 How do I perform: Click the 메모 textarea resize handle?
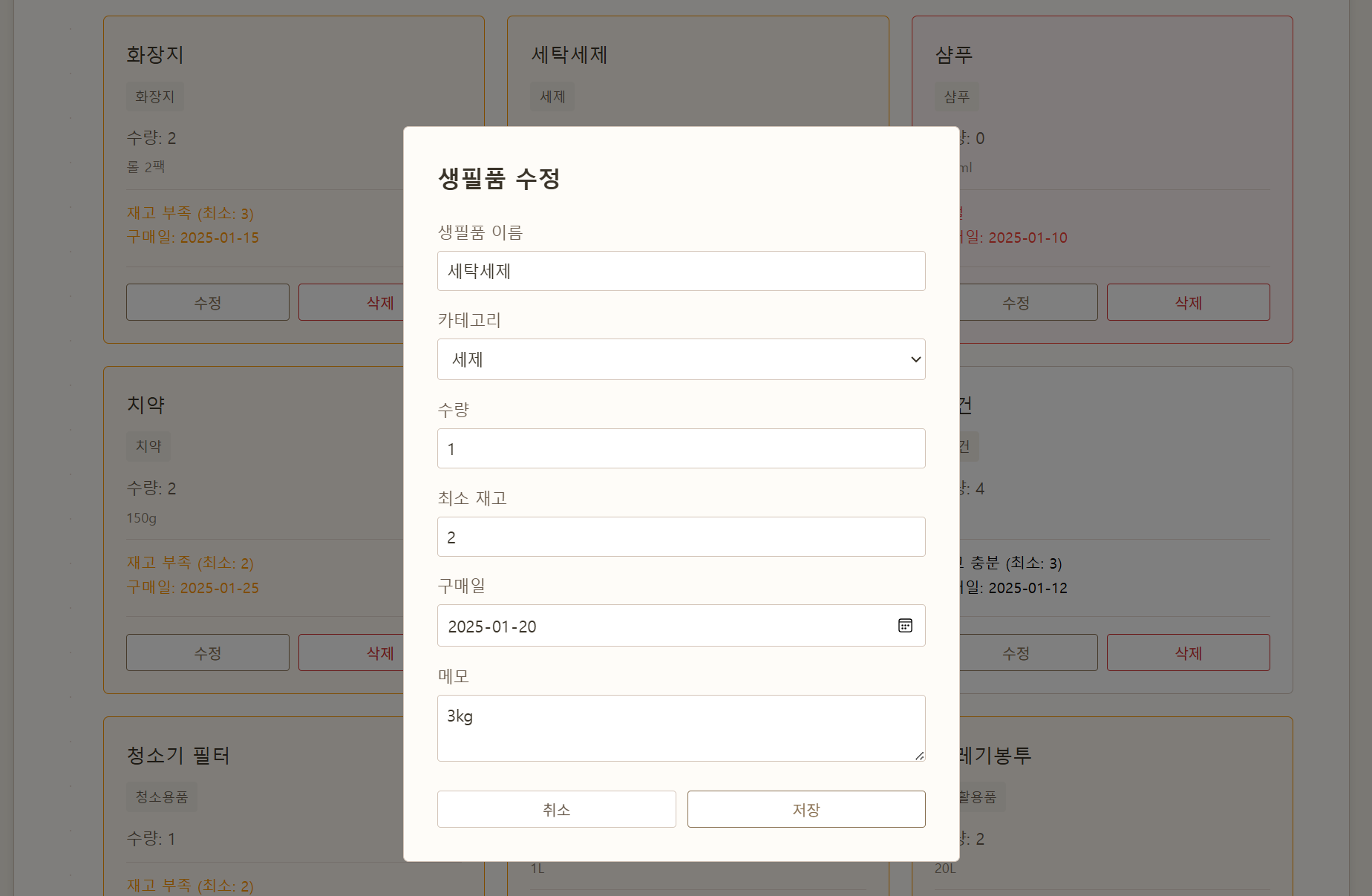click(919, 756)
